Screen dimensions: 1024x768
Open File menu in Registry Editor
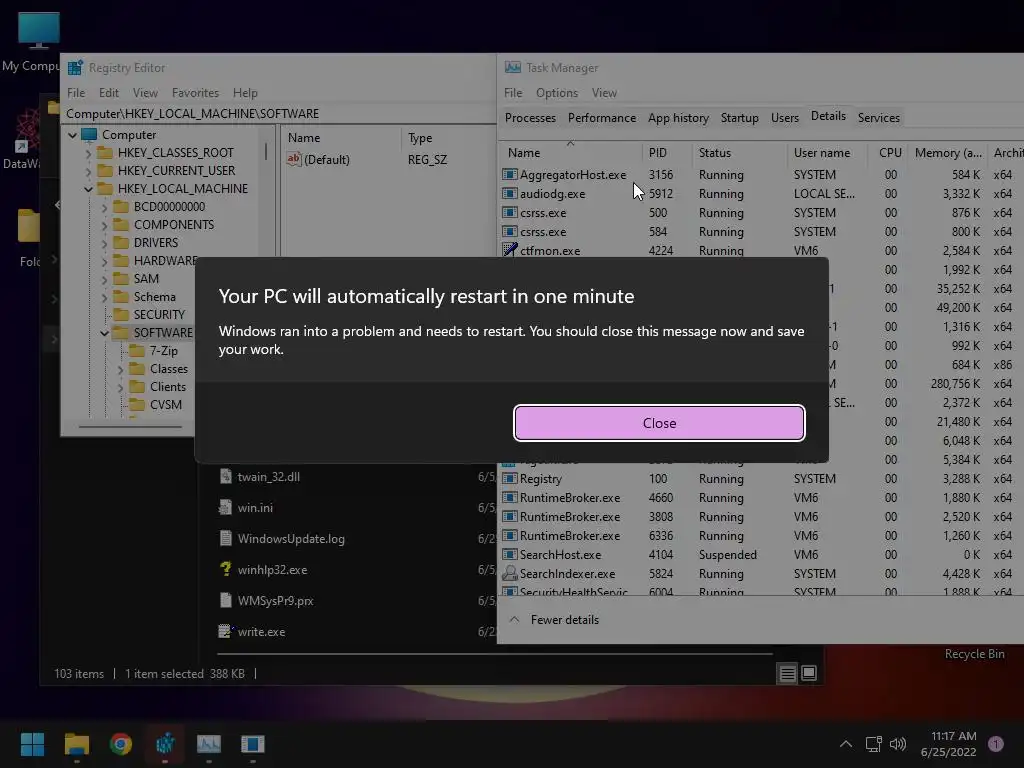[x=76, y=93]
